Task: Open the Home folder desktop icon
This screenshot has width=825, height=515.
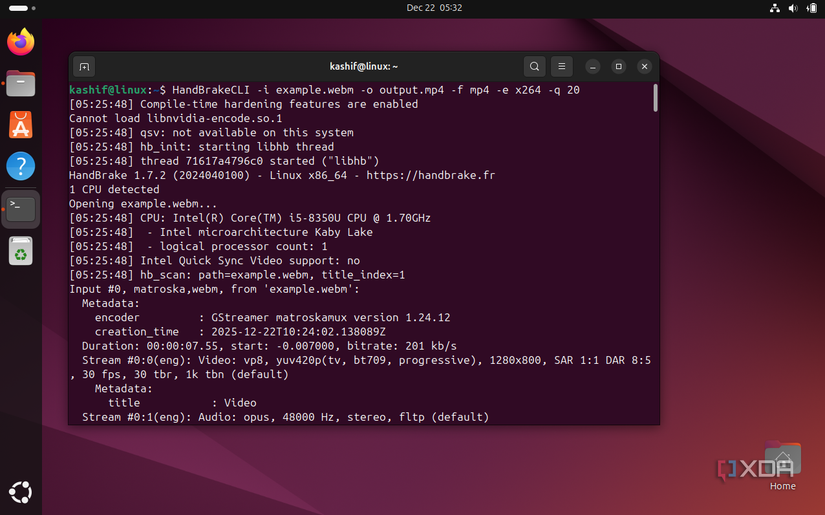Action: click(782, 466)
